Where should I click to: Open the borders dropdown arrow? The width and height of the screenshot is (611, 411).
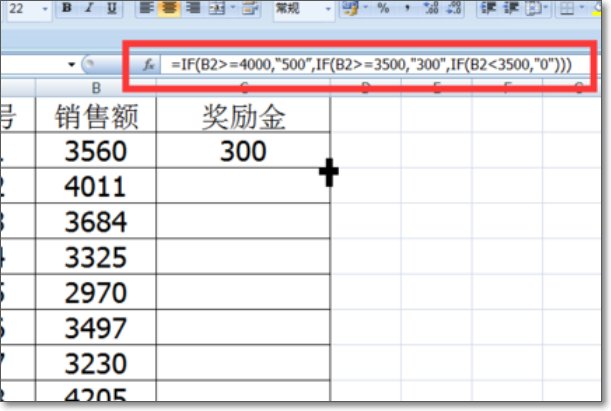582,7
